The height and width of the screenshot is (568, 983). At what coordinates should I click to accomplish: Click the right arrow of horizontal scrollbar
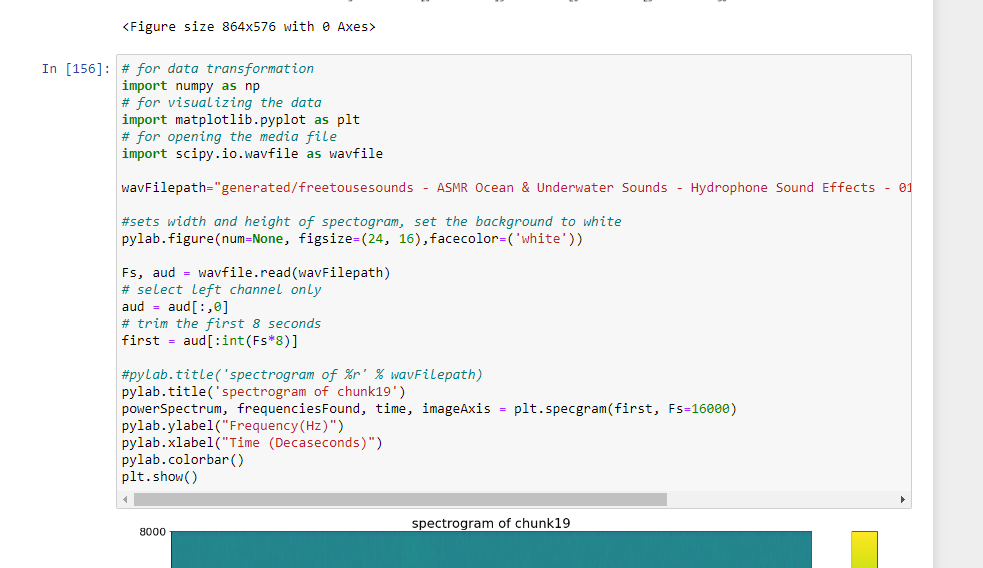tap(903, 500)
